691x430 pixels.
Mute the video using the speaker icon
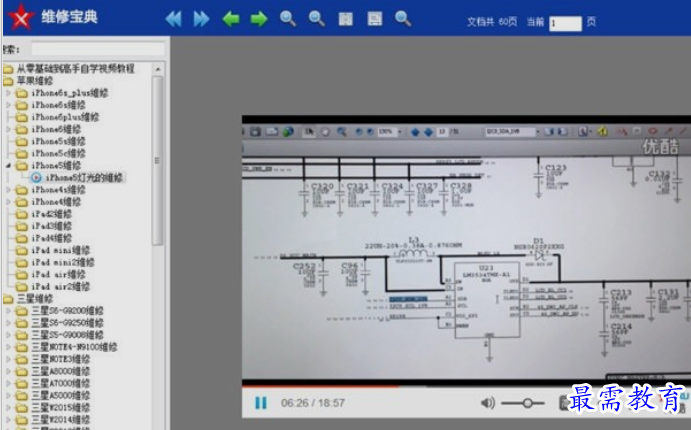[487, 403]
